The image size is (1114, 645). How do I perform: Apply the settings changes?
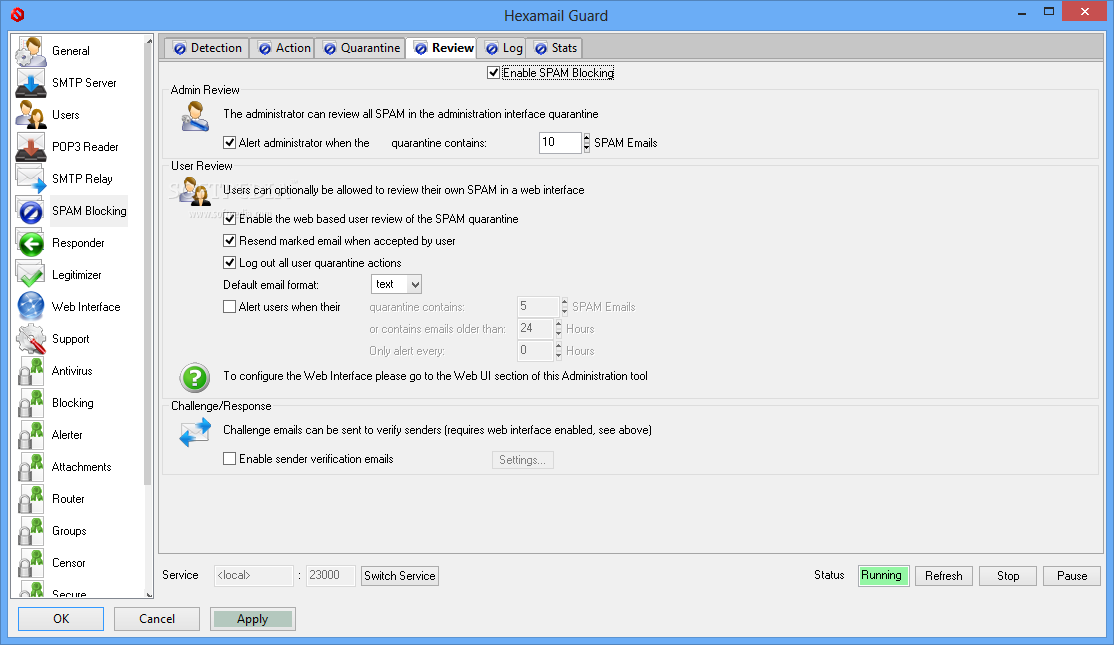(253, 619)
